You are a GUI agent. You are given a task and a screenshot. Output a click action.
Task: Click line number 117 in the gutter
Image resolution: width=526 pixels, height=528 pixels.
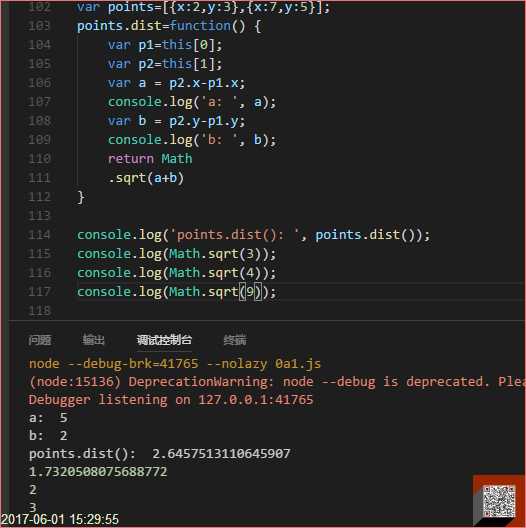point(39,292)
